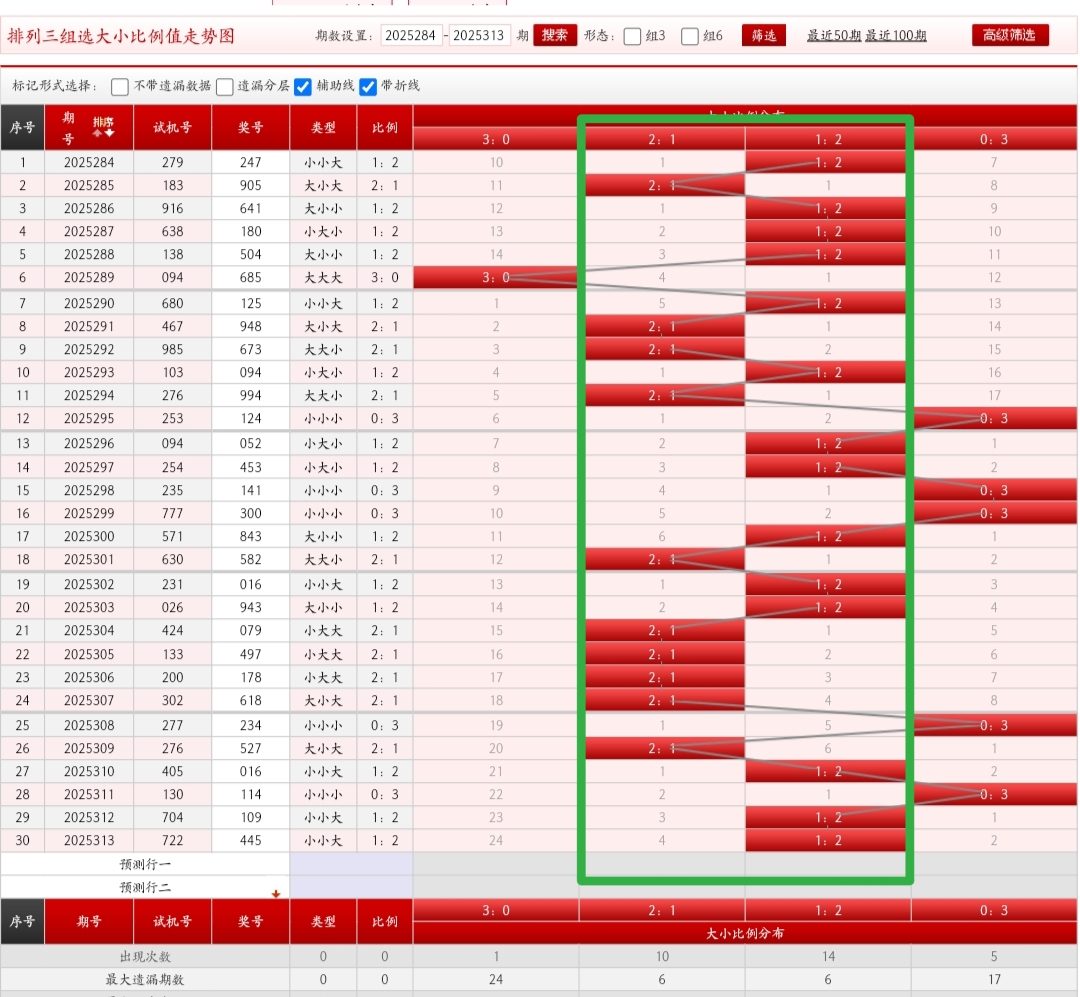Check the 组3 form checkbox
The image size is (1080, 997).
tap(632, 36)
